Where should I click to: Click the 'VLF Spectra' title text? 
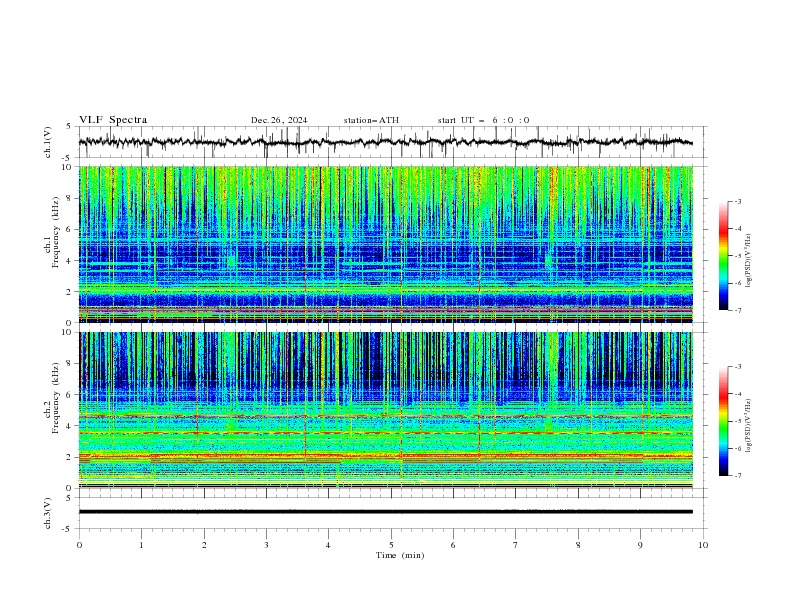pyautogui.click(x=113, y=120)
